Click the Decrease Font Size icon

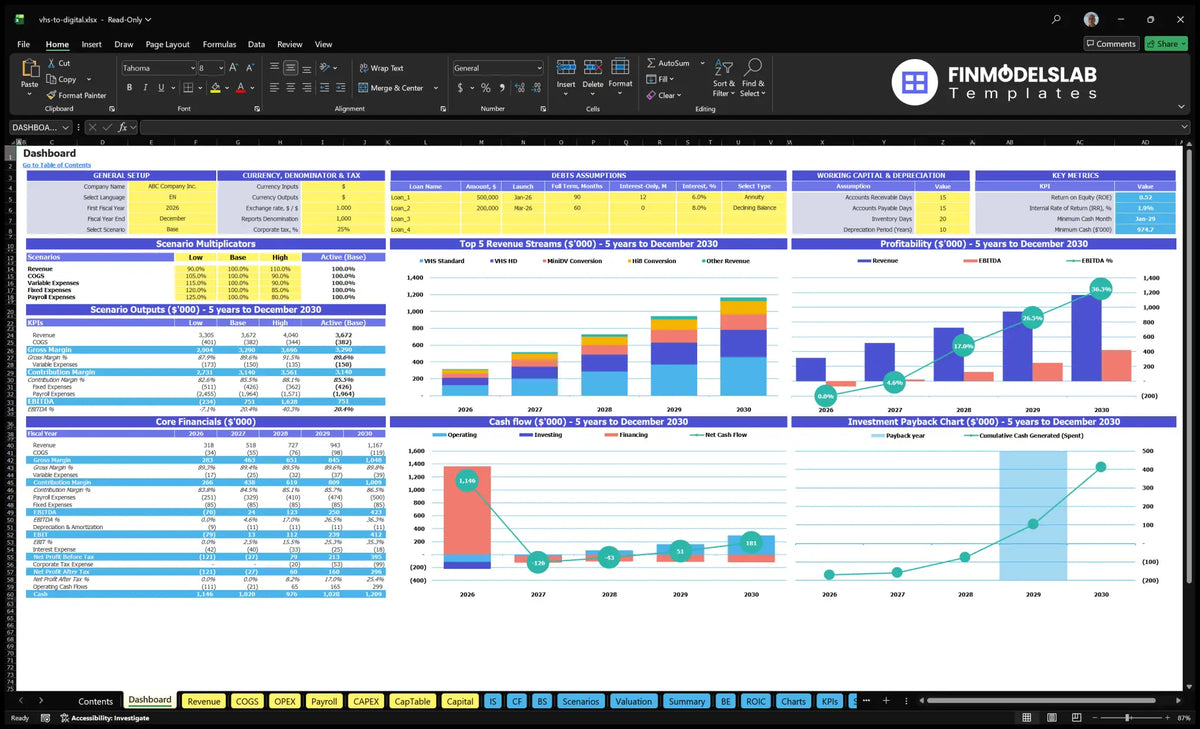pos(249,68)
